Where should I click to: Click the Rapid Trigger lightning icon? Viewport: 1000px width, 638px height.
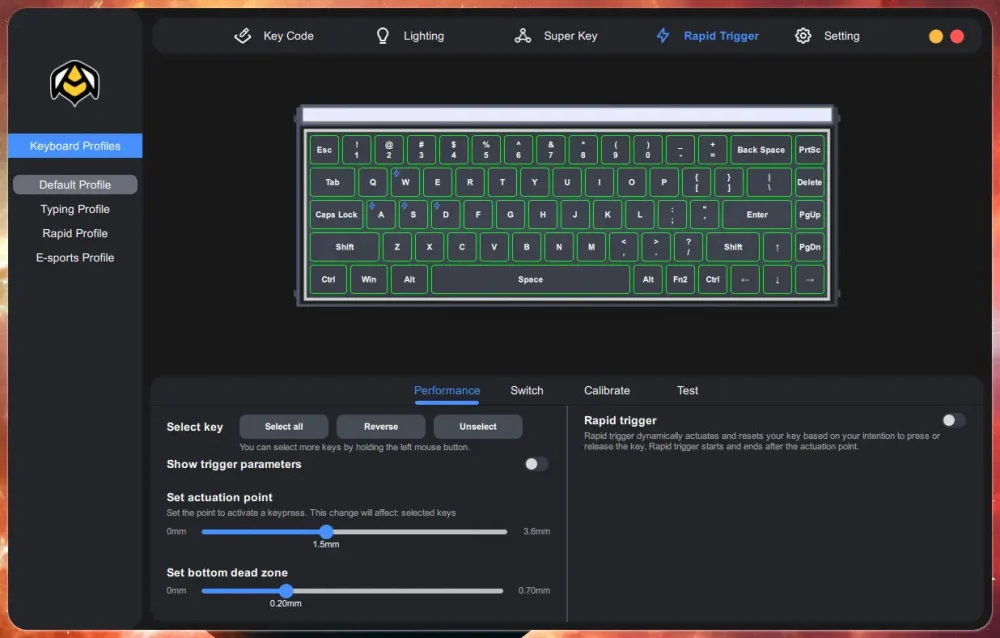click(663, 36)
